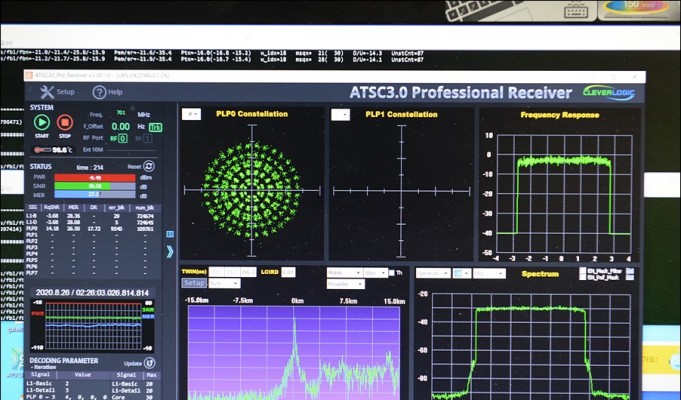Screen dimensions: 681x400
Task: Open the PLP0 Constellation selector dropdown
Action: click(191, 114)
